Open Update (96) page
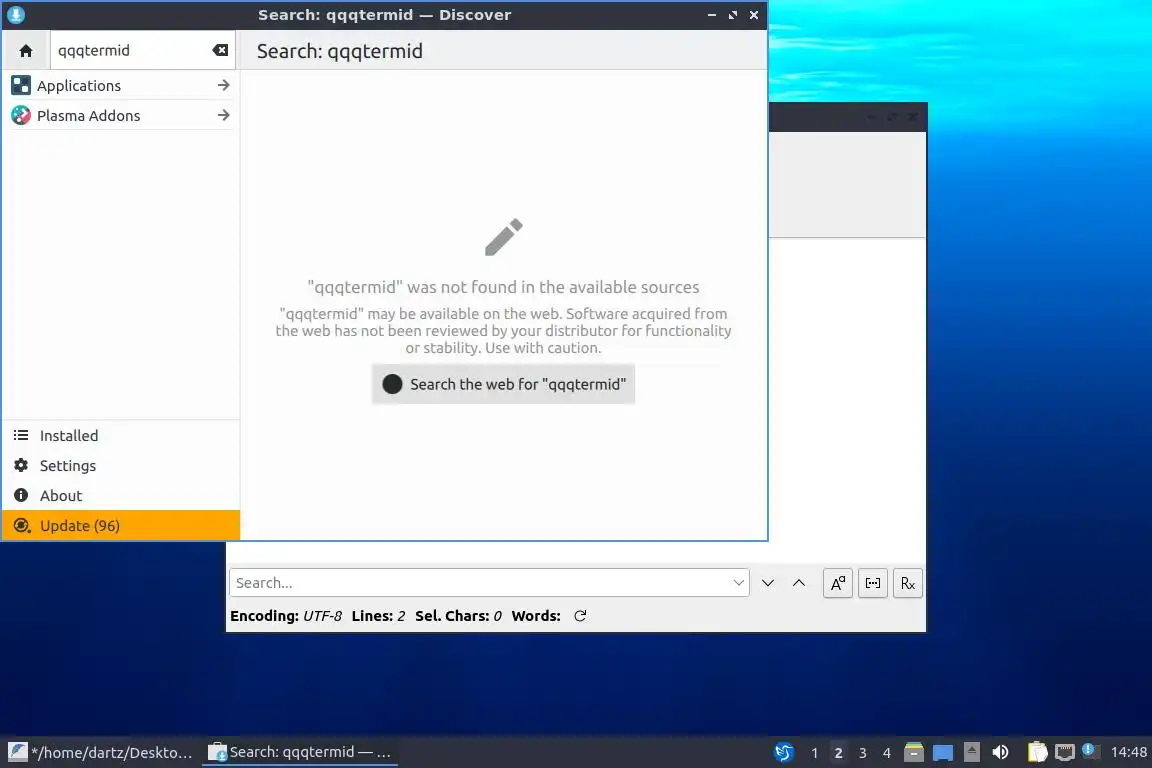The height and width of the screenshot is (768, 1152). [x=121, y=525]
